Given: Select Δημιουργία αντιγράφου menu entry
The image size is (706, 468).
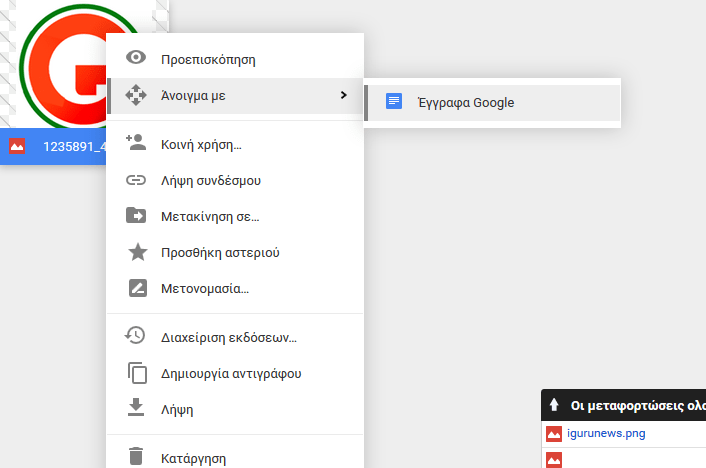Looking at the screenshot, I should (231, 373).
